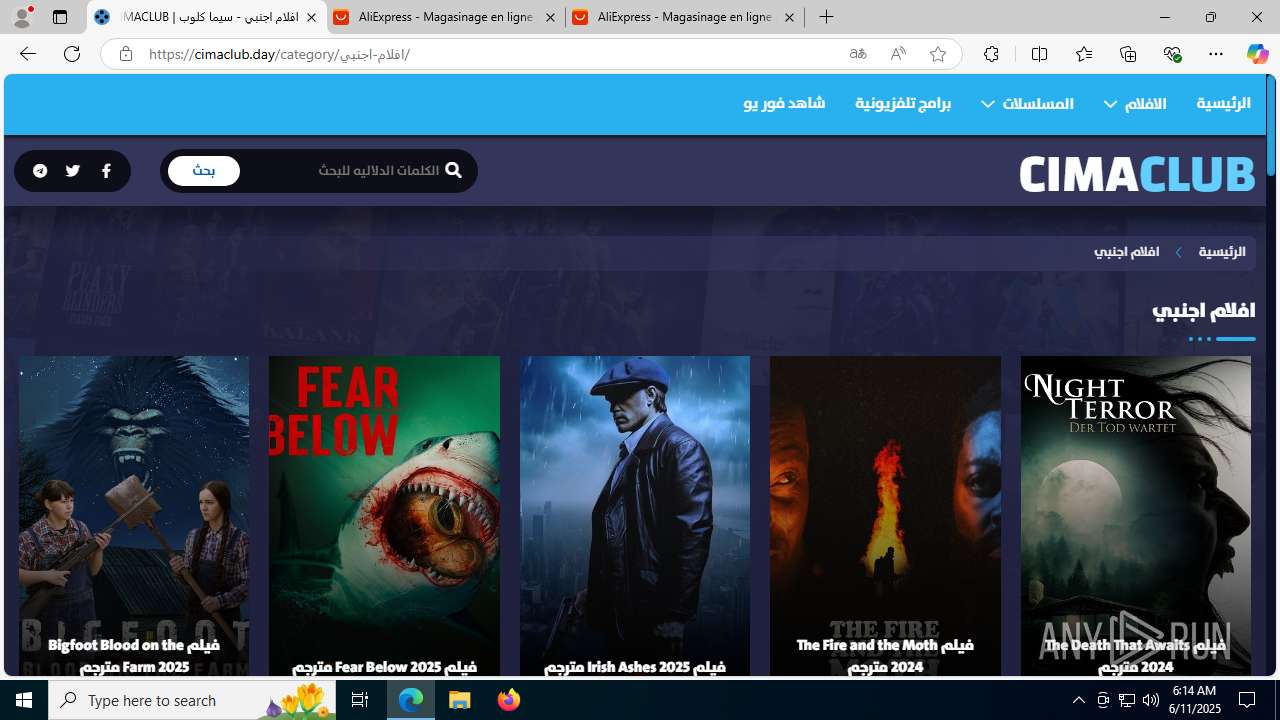Open the Extensions puzzle icon
1280x720 pixels.
coord(991,54)
